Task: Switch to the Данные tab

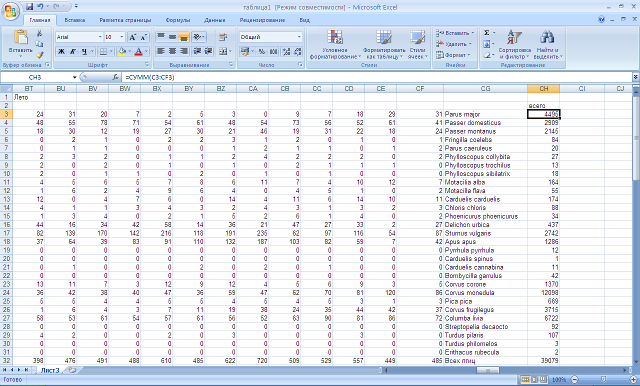Action: (x=215, y=20)
